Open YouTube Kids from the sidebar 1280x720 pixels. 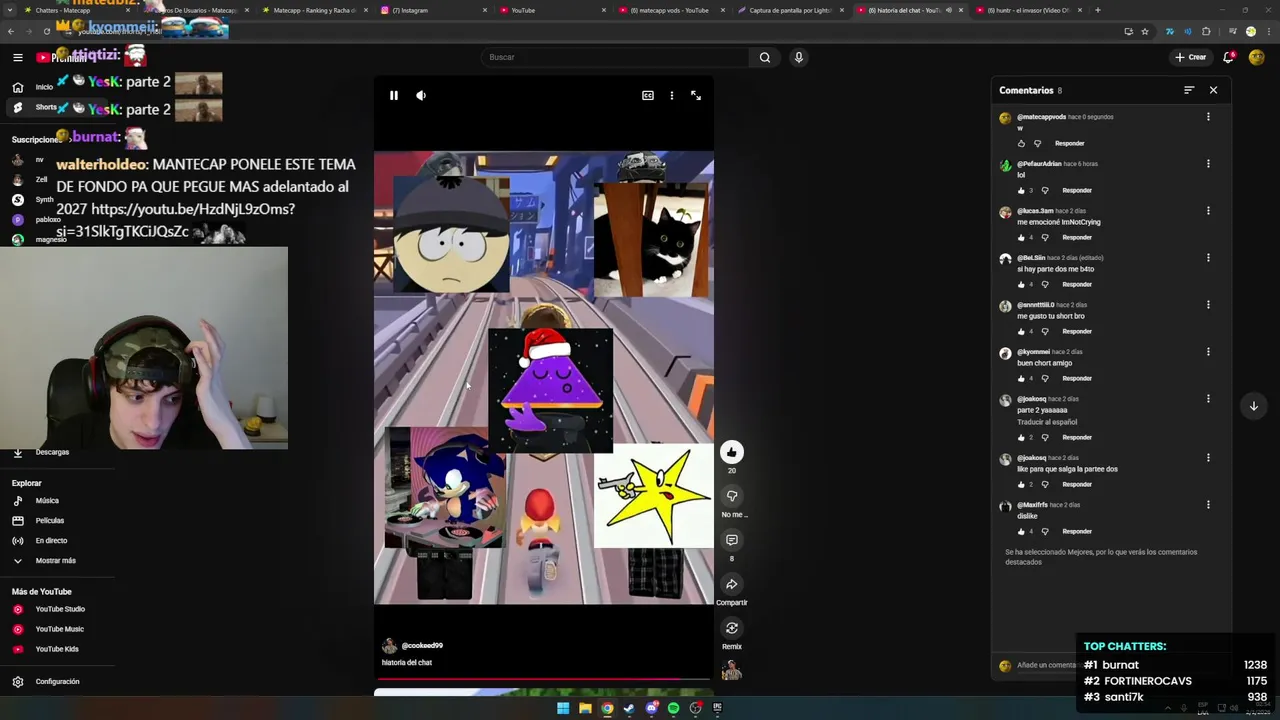pyautogui.click(x=56, y=649)
